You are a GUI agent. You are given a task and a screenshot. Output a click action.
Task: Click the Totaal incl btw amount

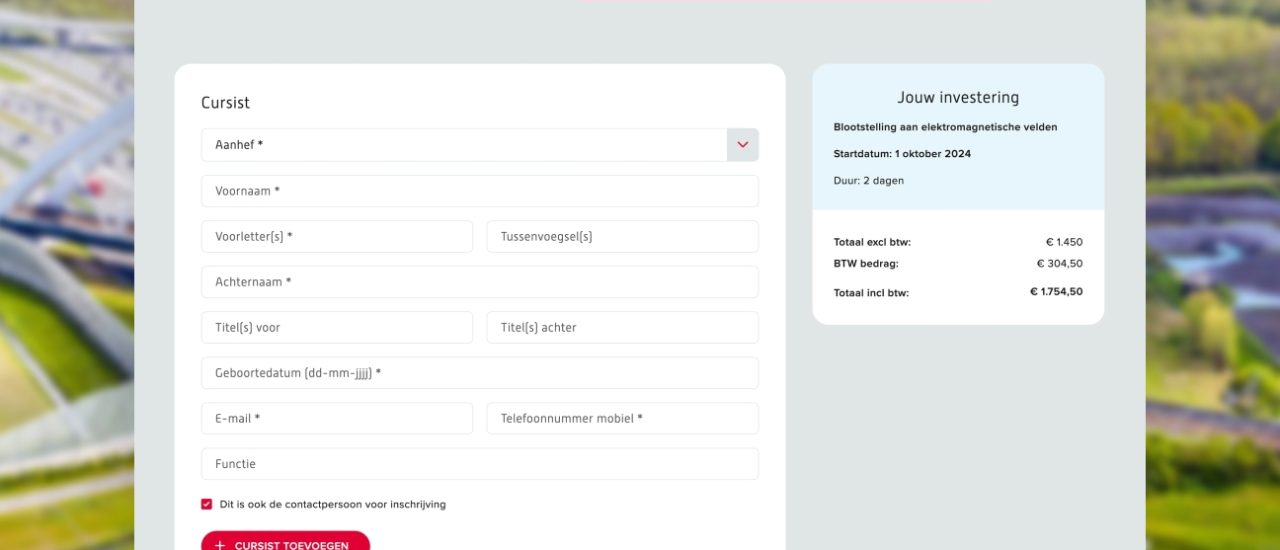tap(1056, 292)
